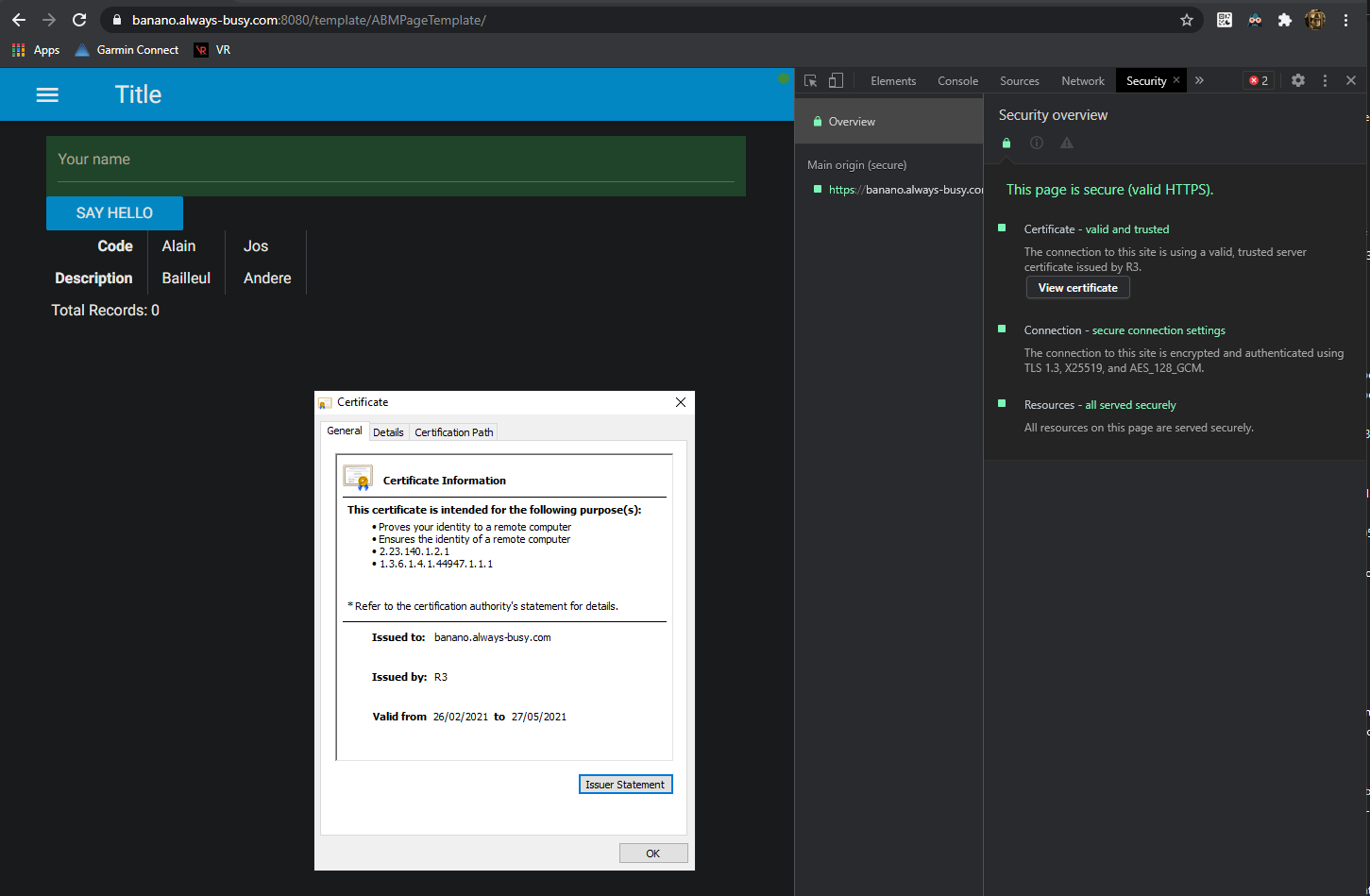Image resolution: width=1370 pixels, height=896 pixels.
Task: Select the General tab in Certificate dialog
Action: pyautogui.click(x=345, y=431)
